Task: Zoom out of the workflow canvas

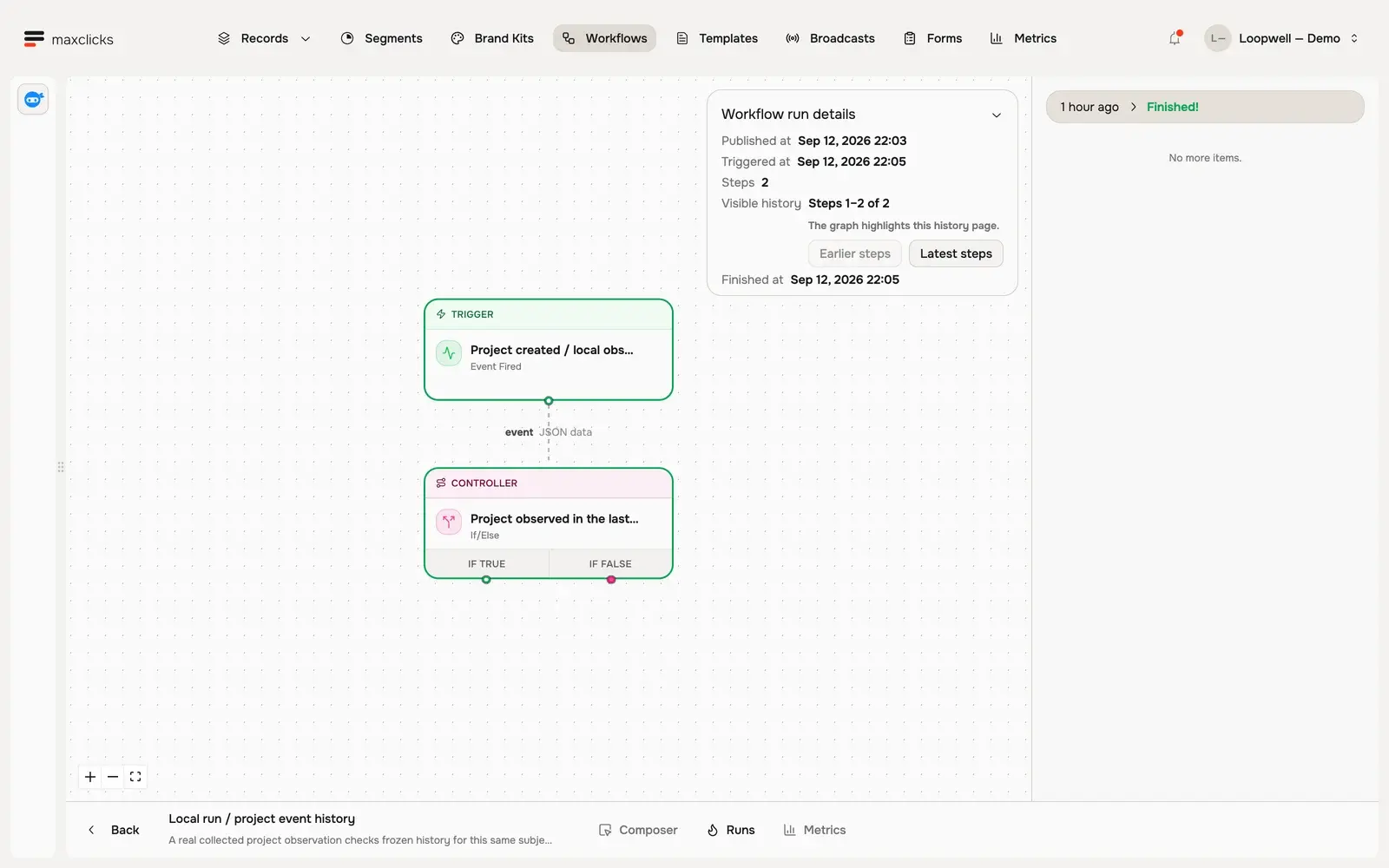Action: click(113, 777)
